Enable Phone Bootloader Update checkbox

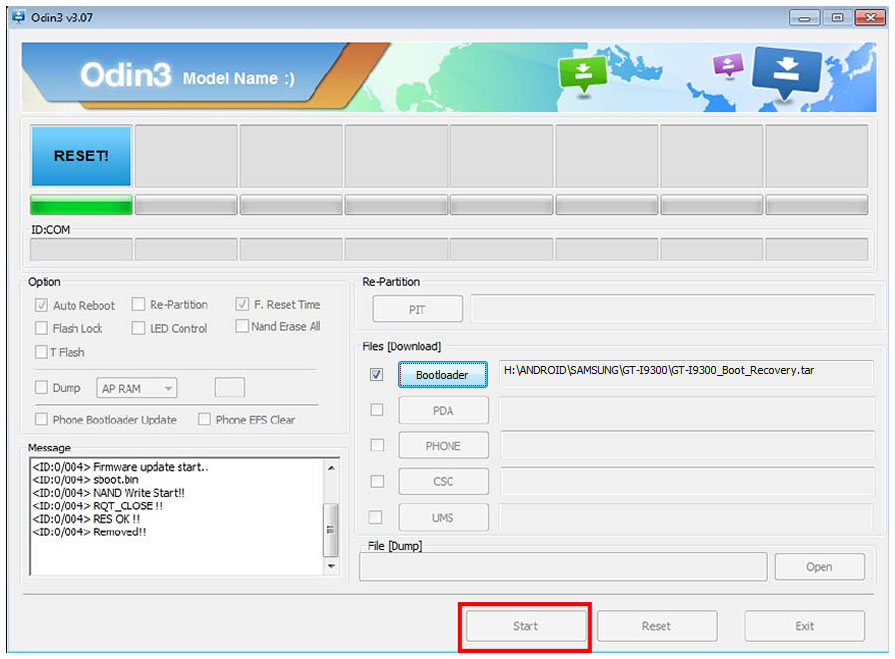tap(41, 419)
